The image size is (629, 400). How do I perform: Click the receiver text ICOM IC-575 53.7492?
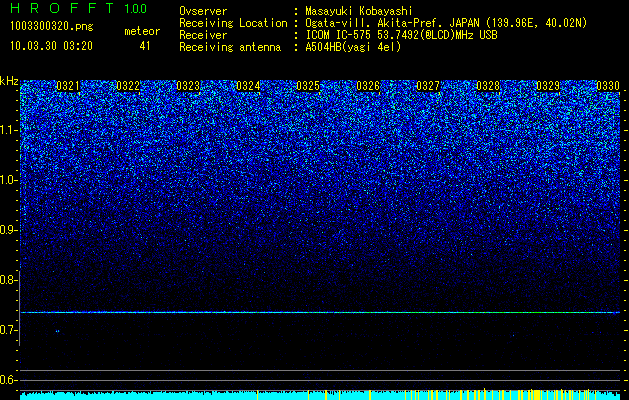pyautogui.click(x=401, y=35)
